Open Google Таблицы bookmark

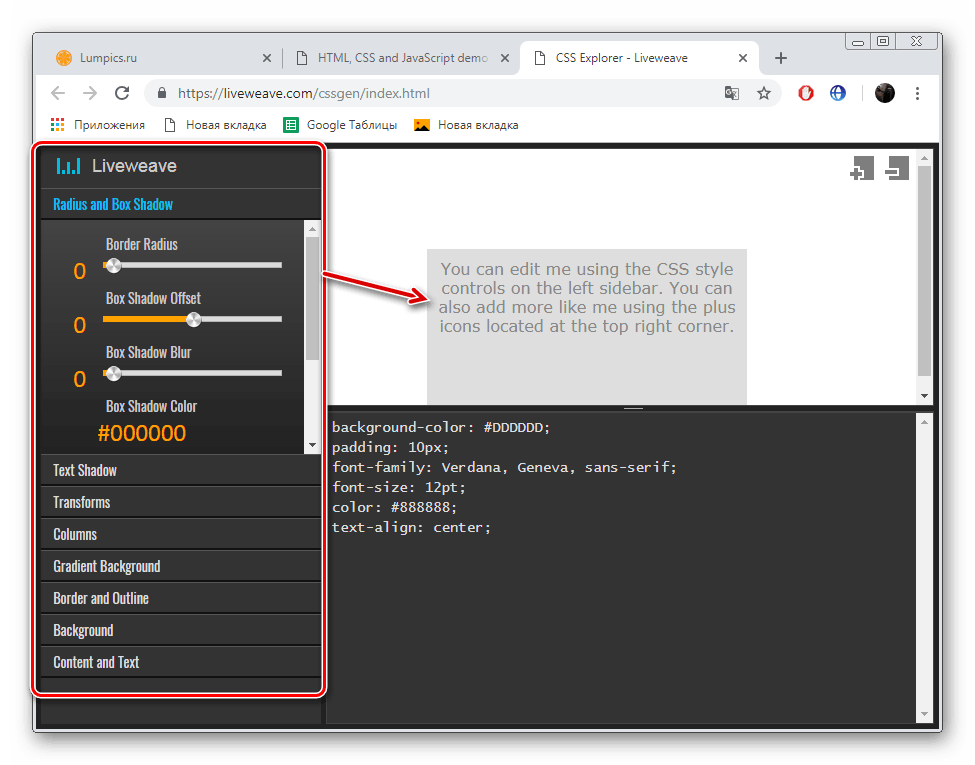coord(340,125)
